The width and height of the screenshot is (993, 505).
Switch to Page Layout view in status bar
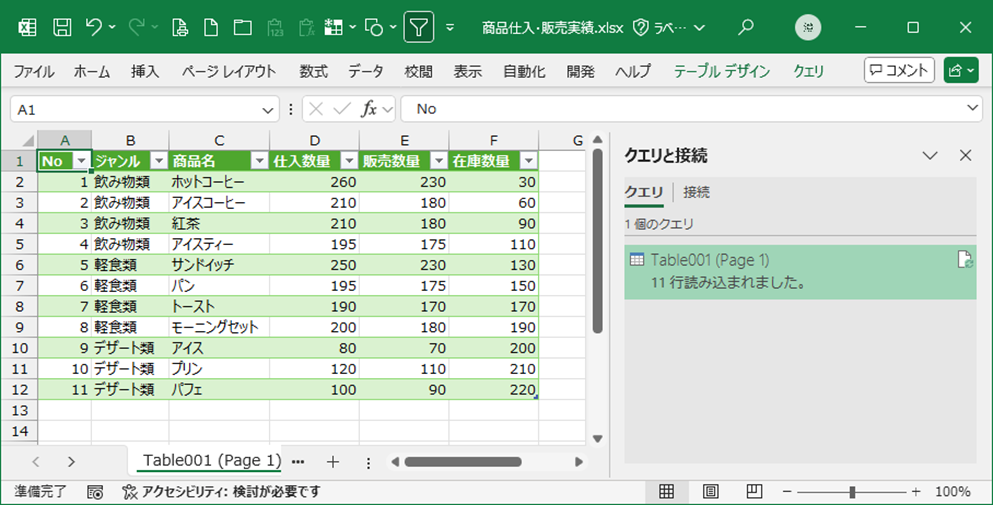click(710, 492)
